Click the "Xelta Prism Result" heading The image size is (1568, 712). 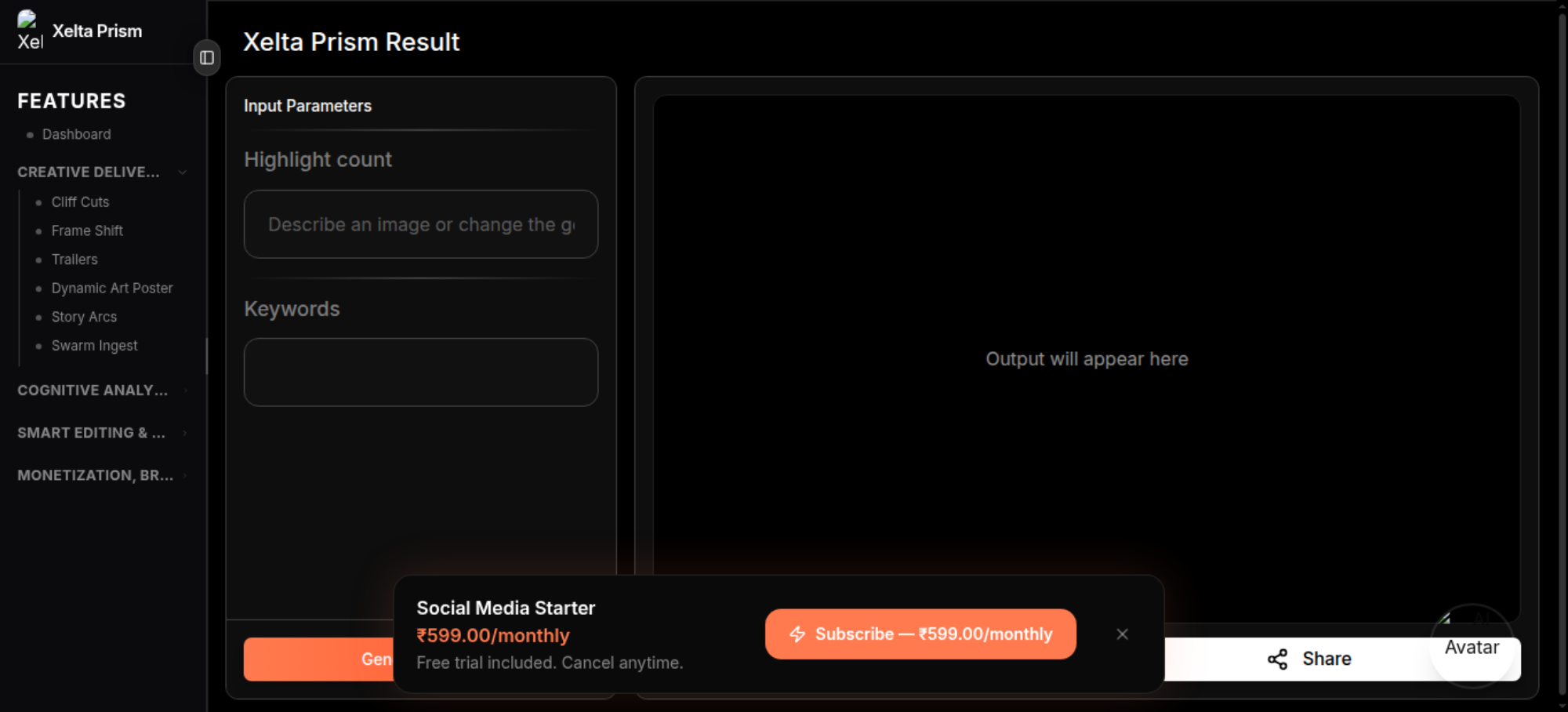click(x=351, y=42)
